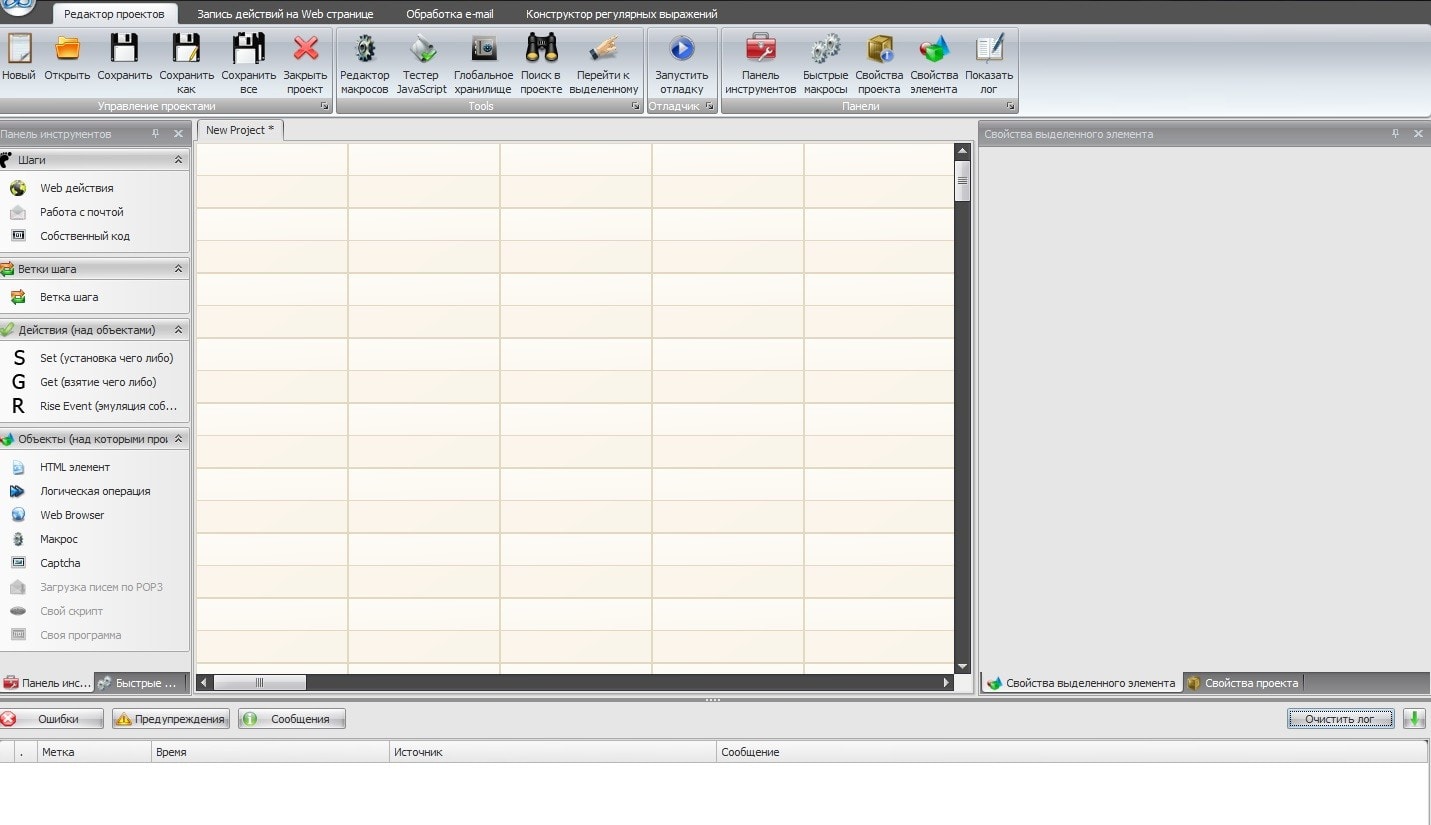
Task: Collapse the Ветки шага section
Action: (178, 269)
